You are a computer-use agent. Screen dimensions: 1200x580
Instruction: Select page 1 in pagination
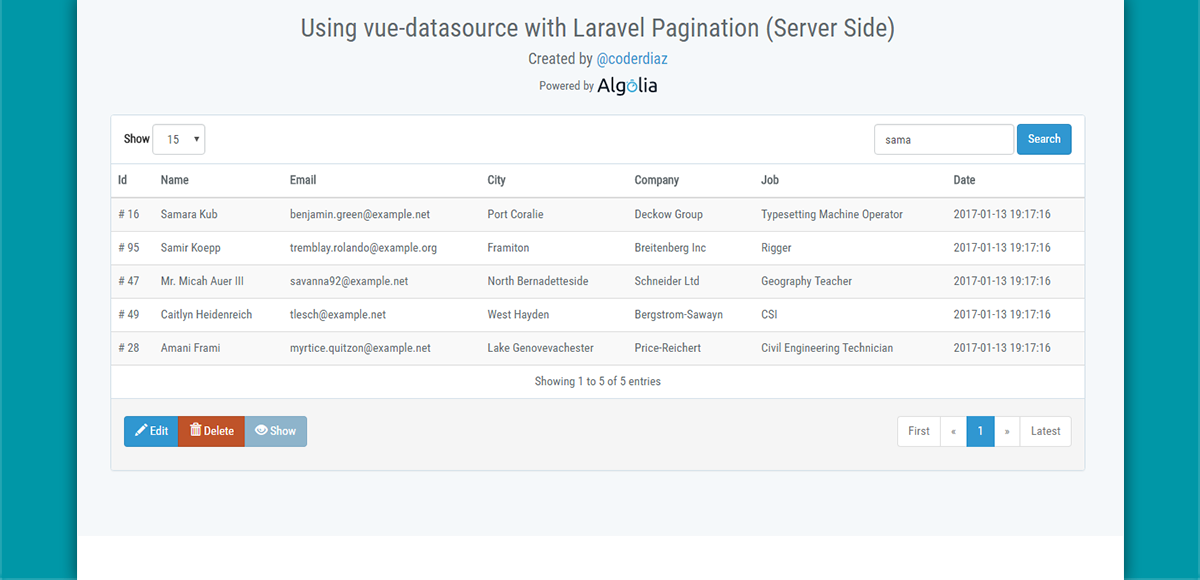tap(981, 431)
